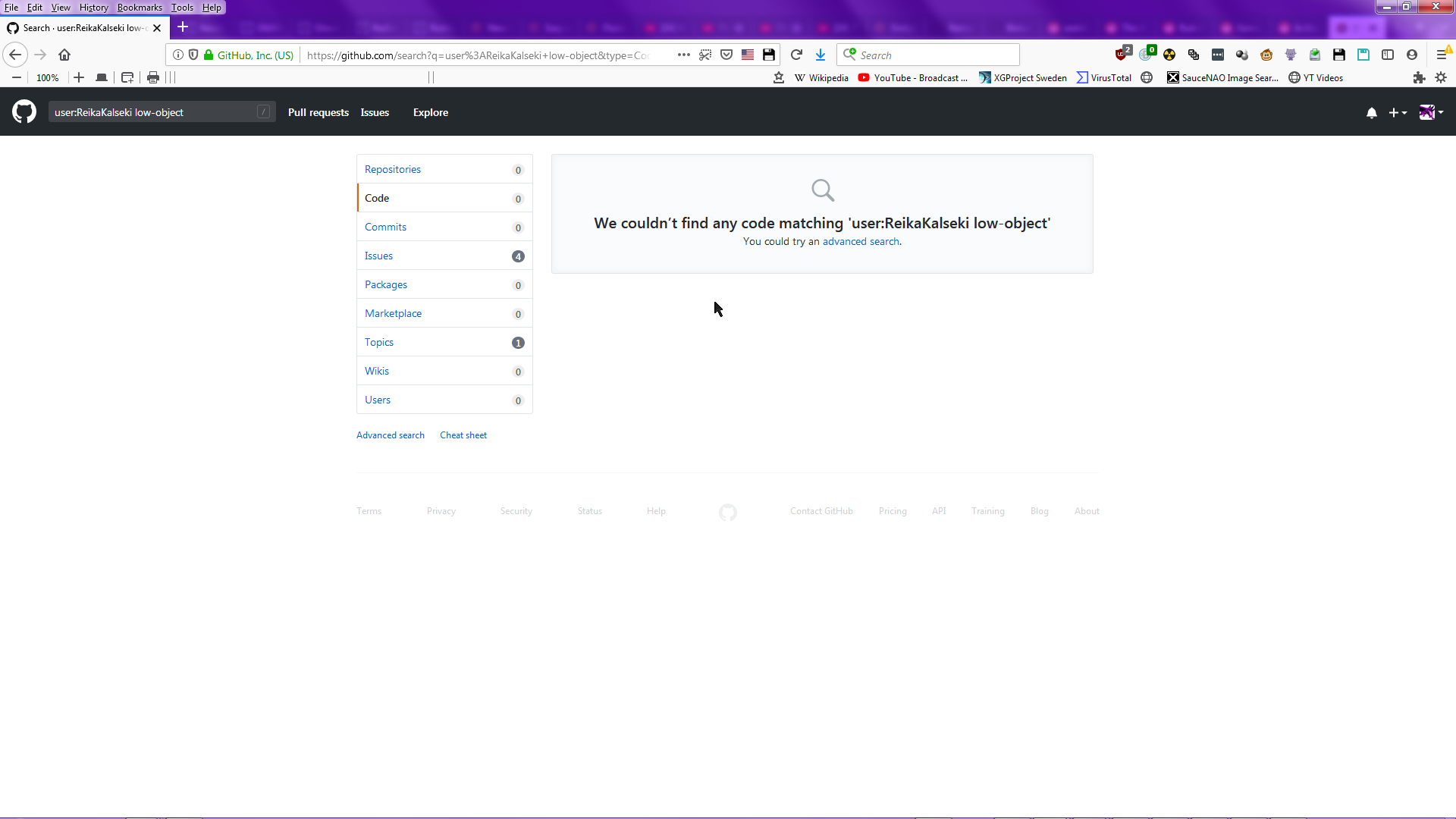
Task: Open the user avatar profile menu
Action: 1430,112
